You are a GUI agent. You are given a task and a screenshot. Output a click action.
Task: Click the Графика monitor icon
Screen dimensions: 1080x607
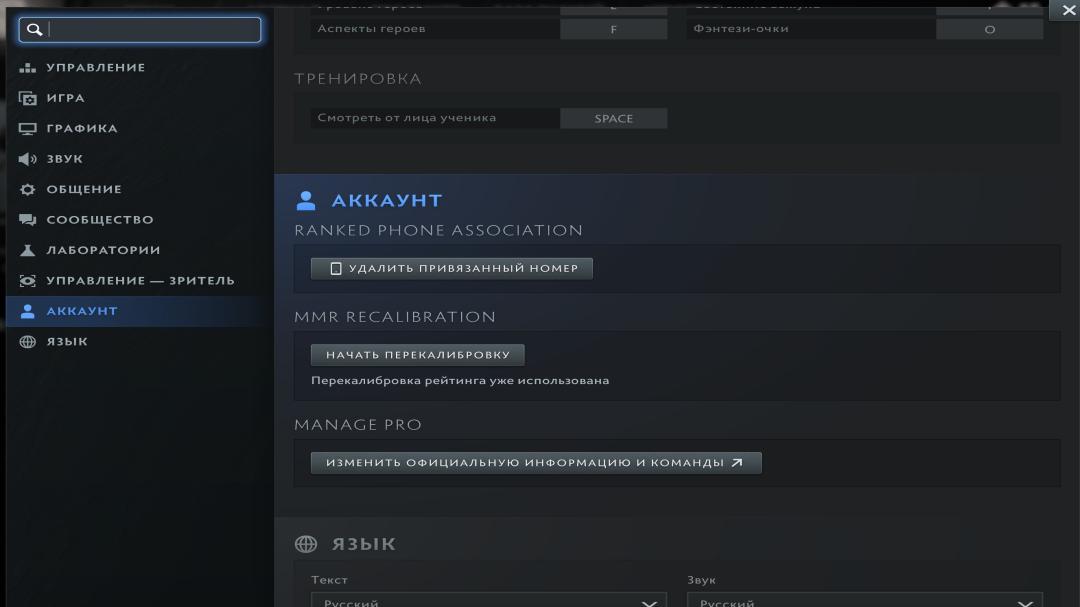coord(28,128)
